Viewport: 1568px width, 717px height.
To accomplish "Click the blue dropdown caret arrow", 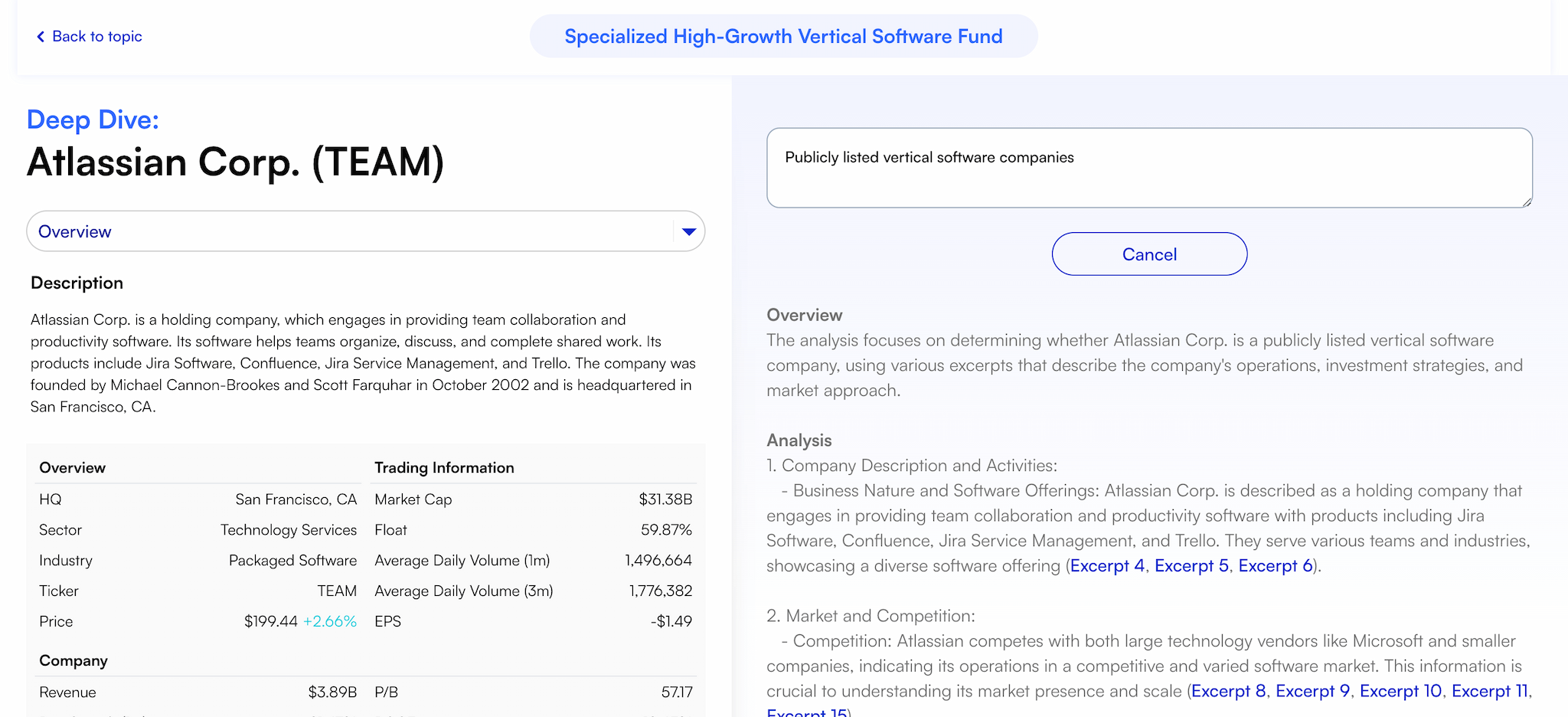I will pyautogui.click(x=688, y=232).
